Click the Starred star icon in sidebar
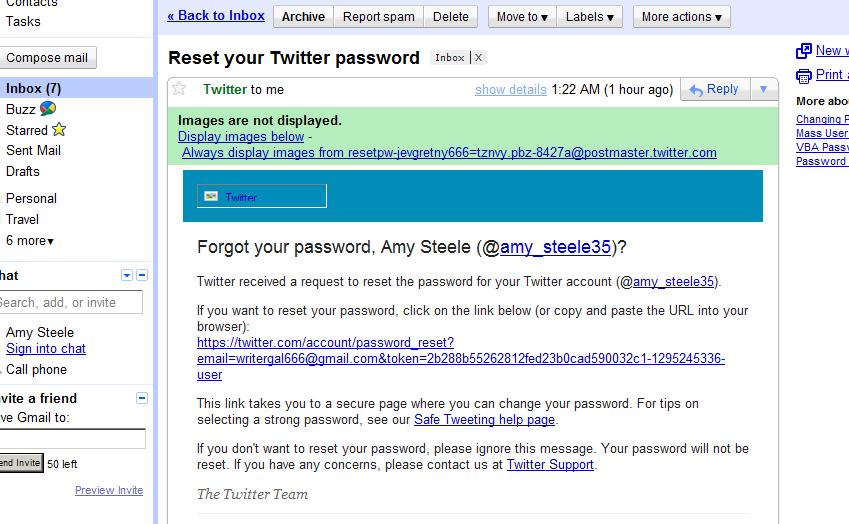The height and width of the screenshot is (524, 849). point(59,130)
